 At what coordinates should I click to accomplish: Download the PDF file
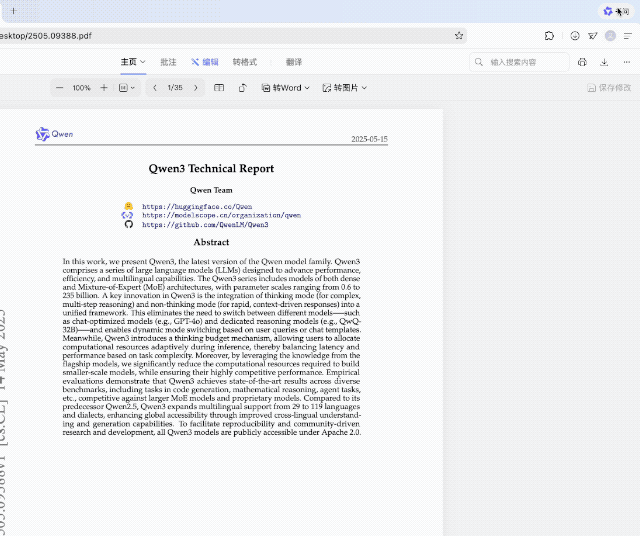point(604,62)
